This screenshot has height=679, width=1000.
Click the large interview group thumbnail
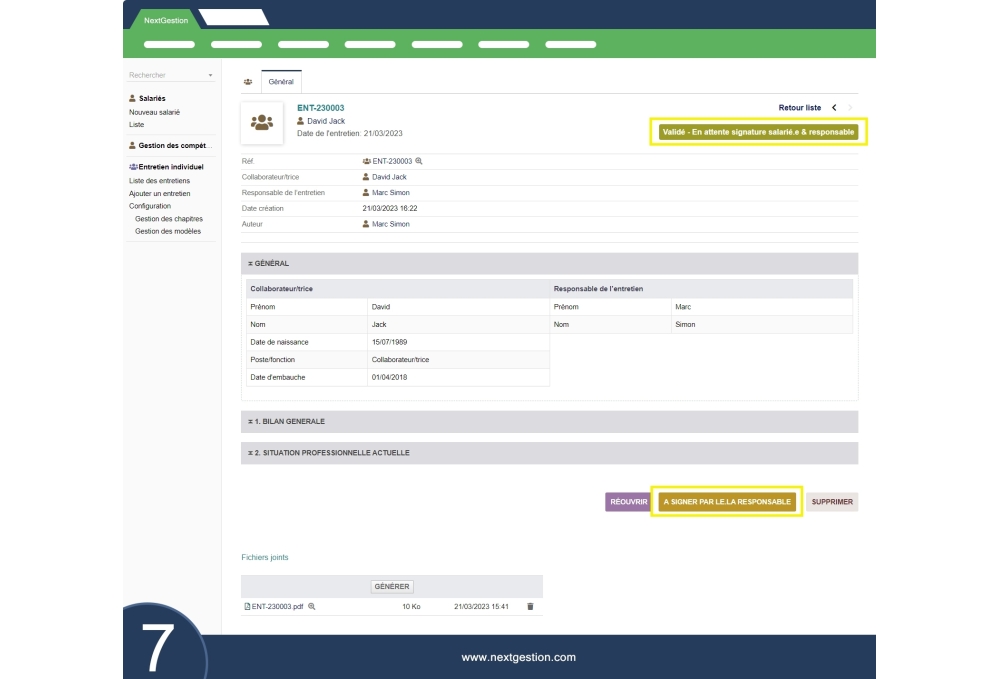[262, 122]
